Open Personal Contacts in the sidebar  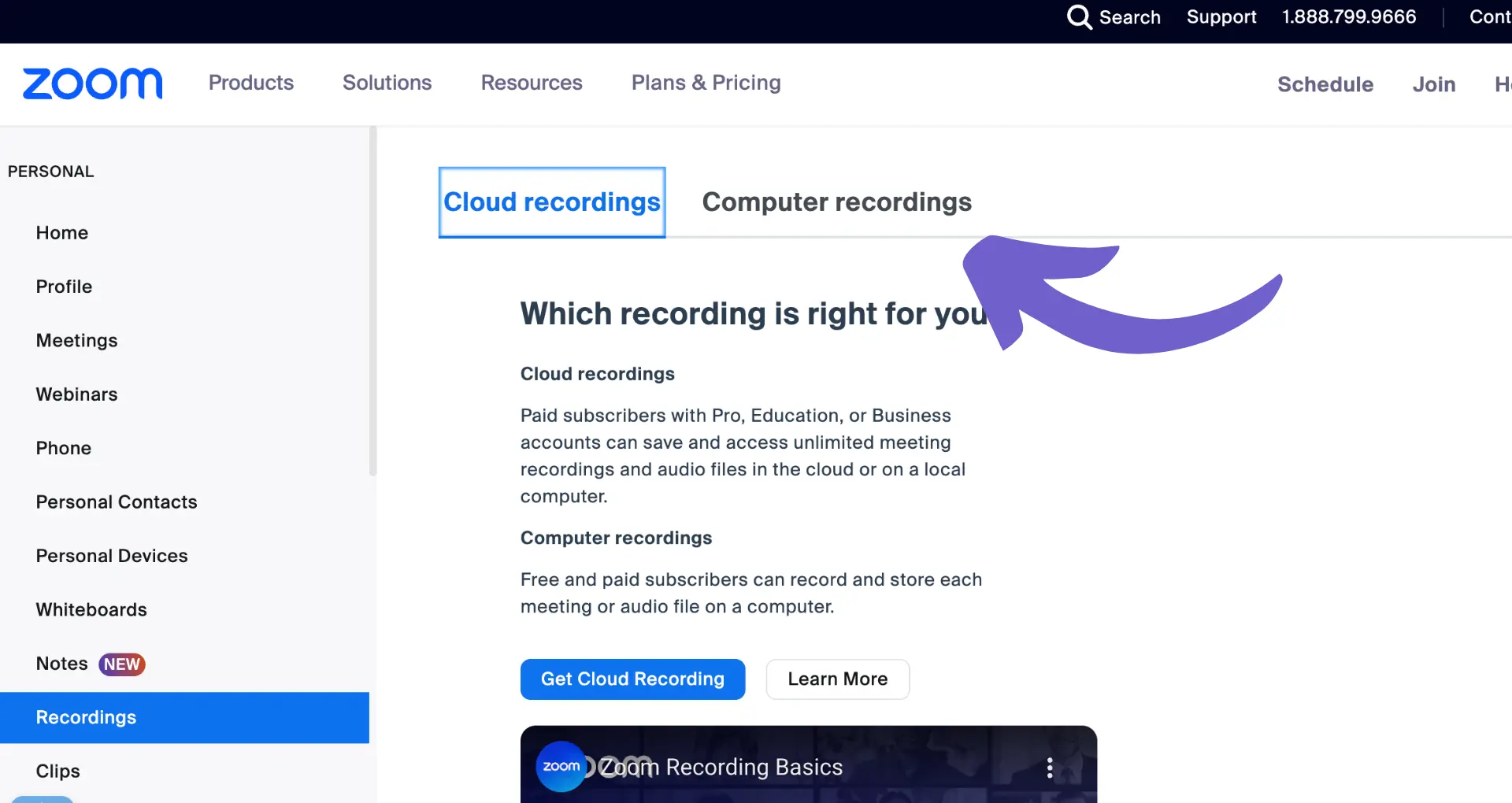coord(184,502)
